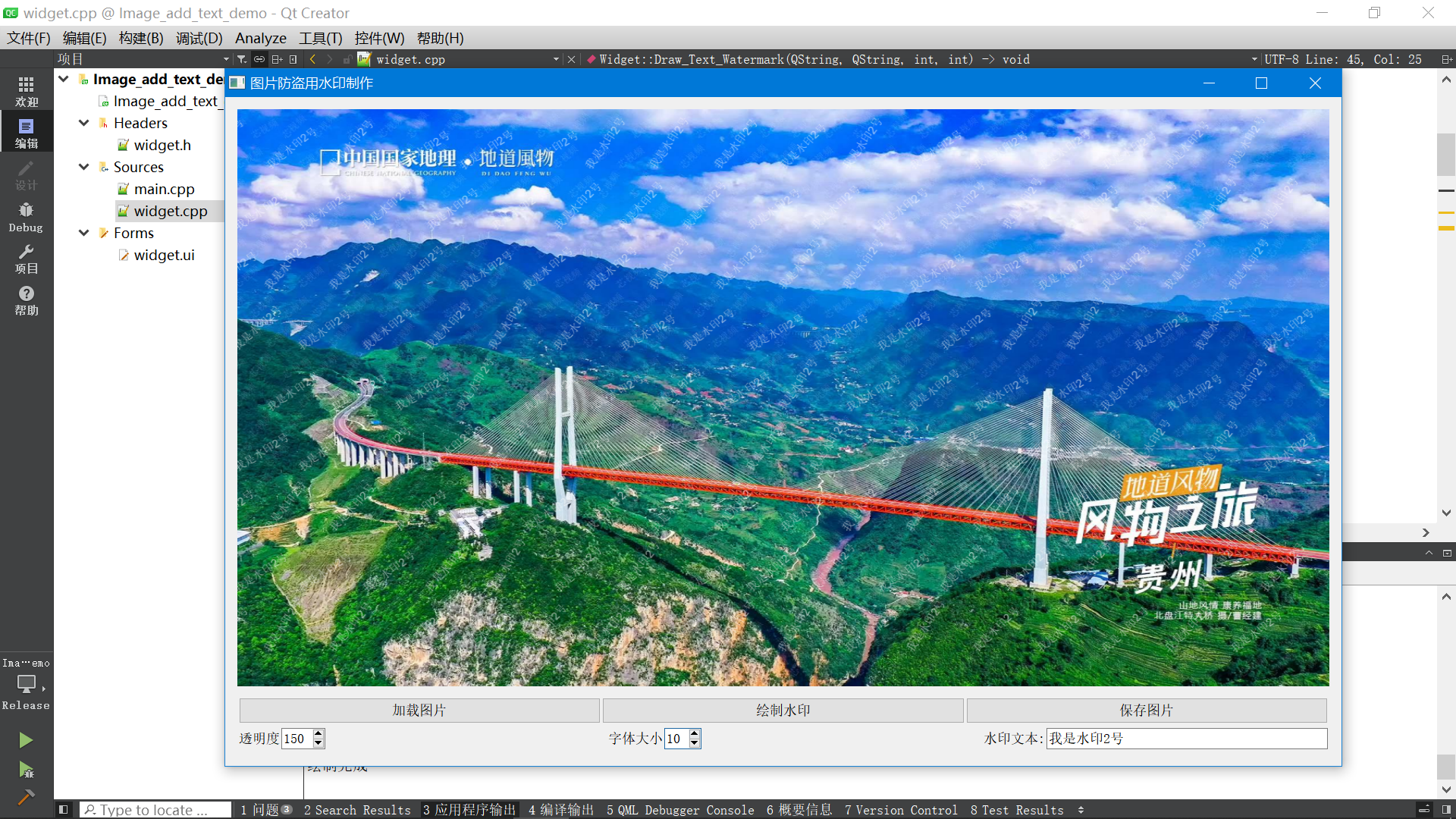The height and width of the screenshot is (819, 1456).
Task: Click the 保存图片 save image button
Action: click(x=1147, y=710)
